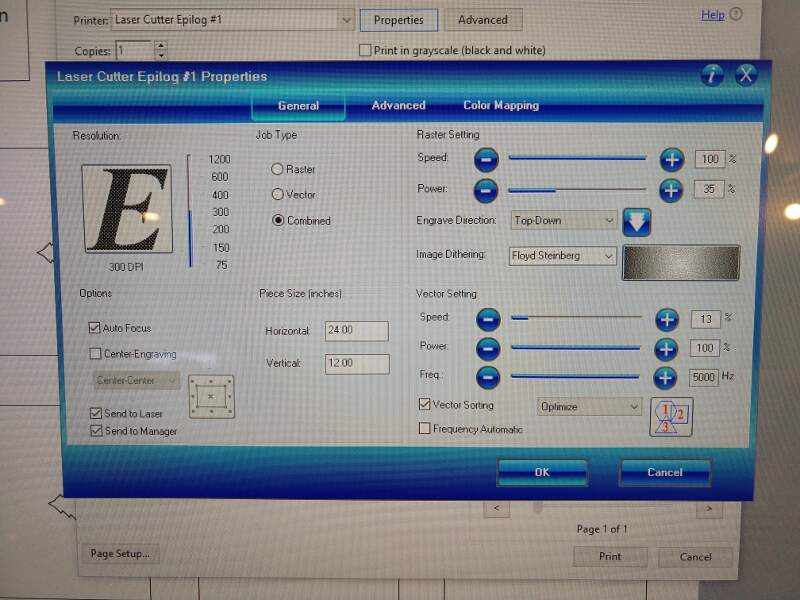The width and height of the screenshot is (800, 600).
Task: Decrease vector power with minus button
Action: (488, 349)
